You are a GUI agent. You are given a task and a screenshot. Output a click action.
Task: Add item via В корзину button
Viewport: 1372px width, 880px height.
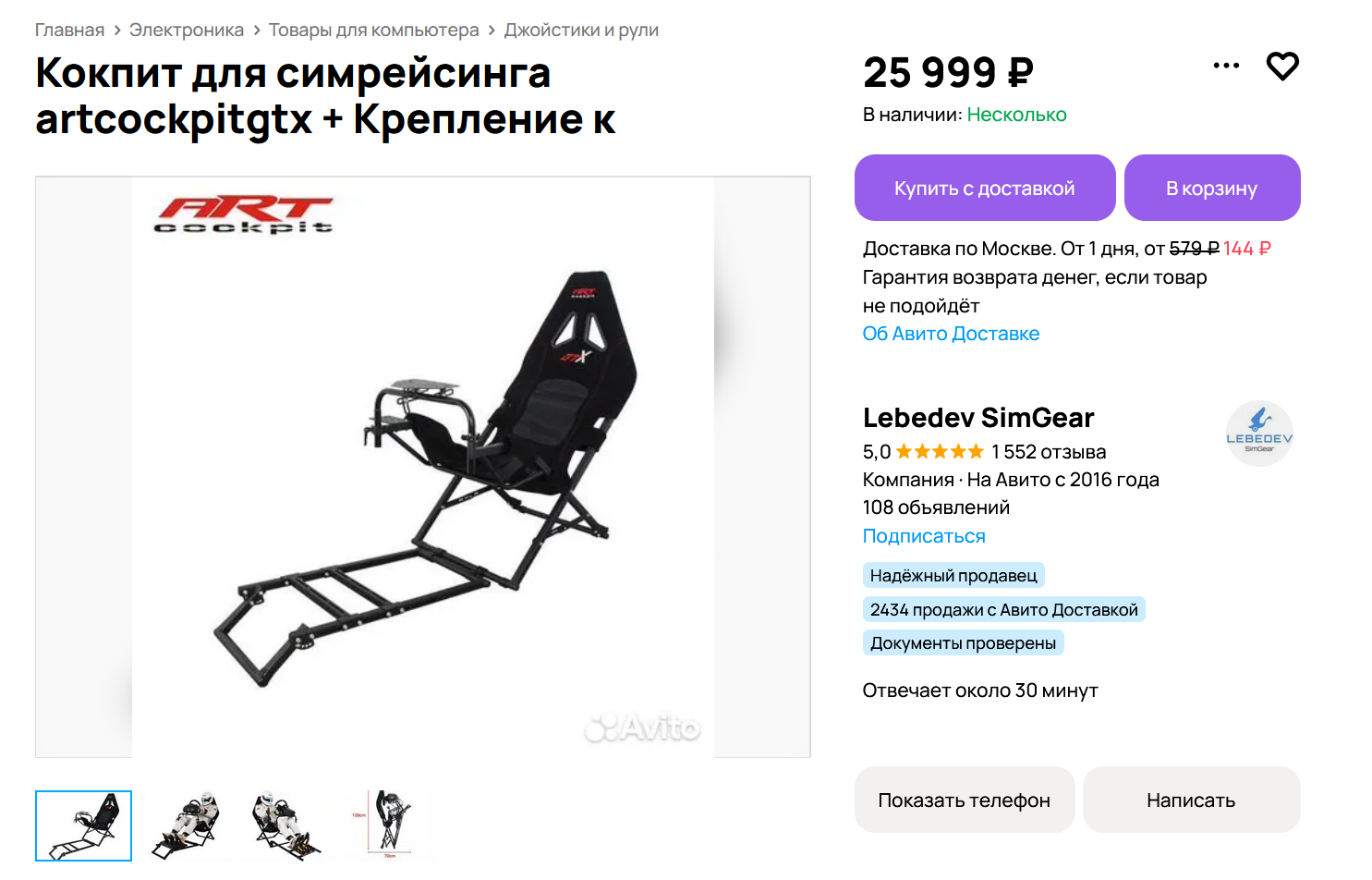[1212, 188]
